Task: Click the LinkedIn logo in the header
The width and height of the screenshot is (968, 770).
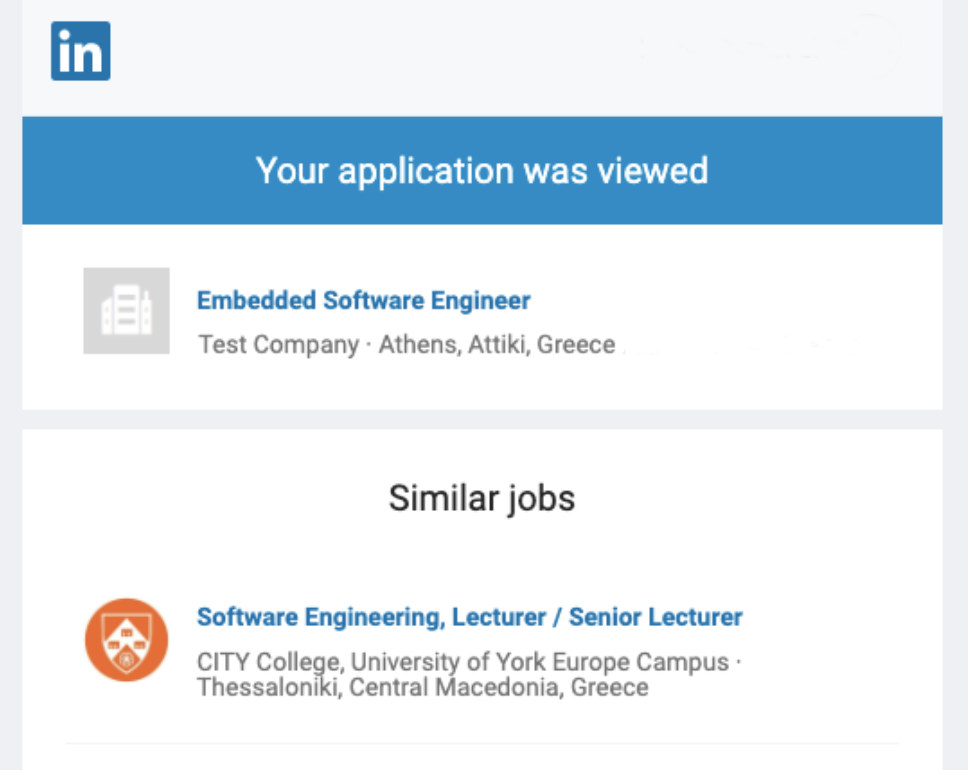Action: click(80, 51)
